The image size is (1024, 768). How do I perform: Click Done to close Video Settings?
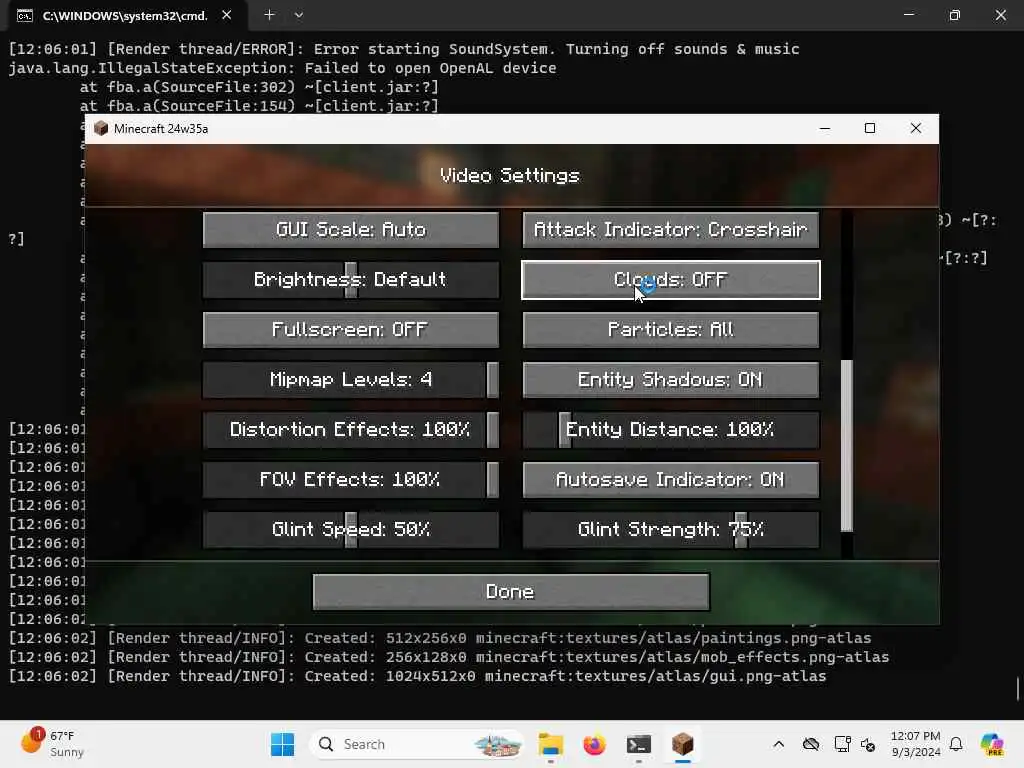tap(511, 592)
